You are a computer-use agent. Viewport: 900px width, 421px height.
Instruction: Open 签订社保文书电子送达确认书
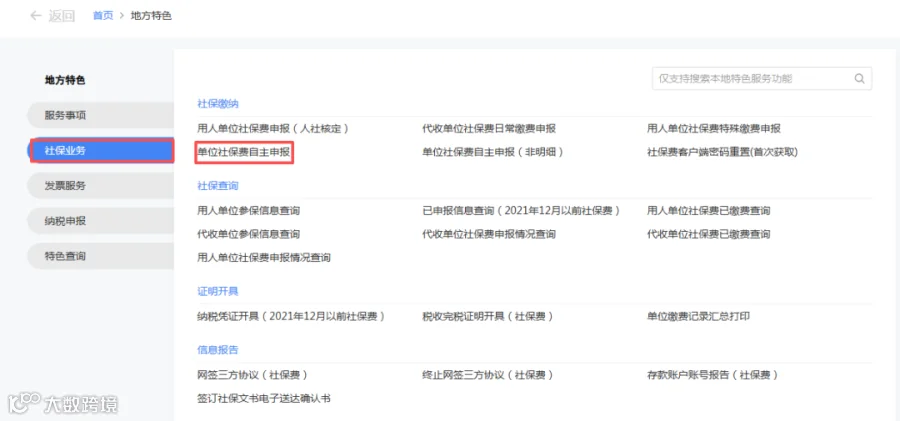(264, 398)
